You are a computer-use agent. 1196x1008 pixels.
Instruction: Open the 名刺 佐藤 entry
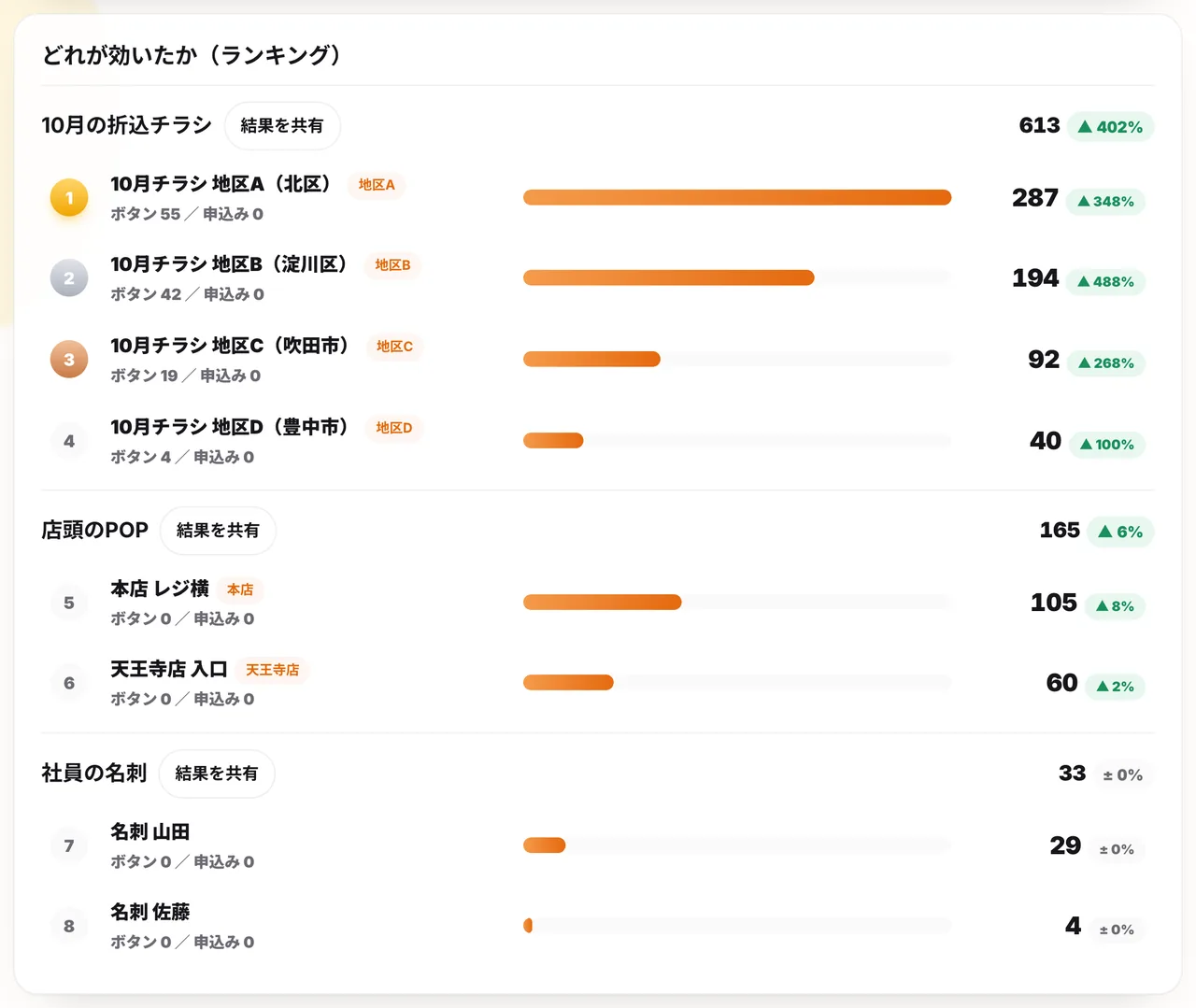click(x=150, y=912)
